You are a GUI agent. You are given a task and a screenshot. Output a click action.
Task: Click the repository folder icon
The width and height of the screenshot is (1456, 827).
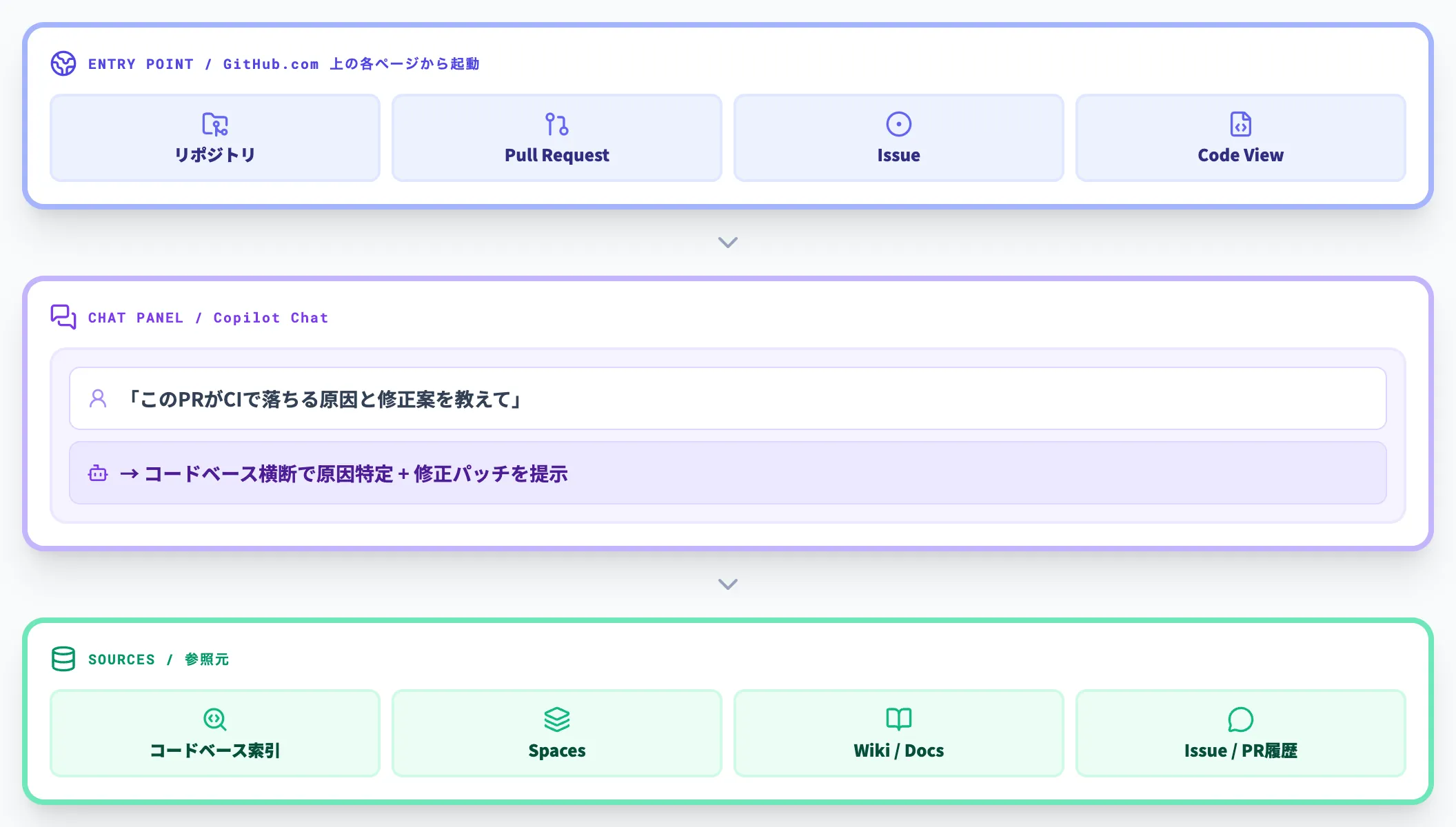point(215,124)
